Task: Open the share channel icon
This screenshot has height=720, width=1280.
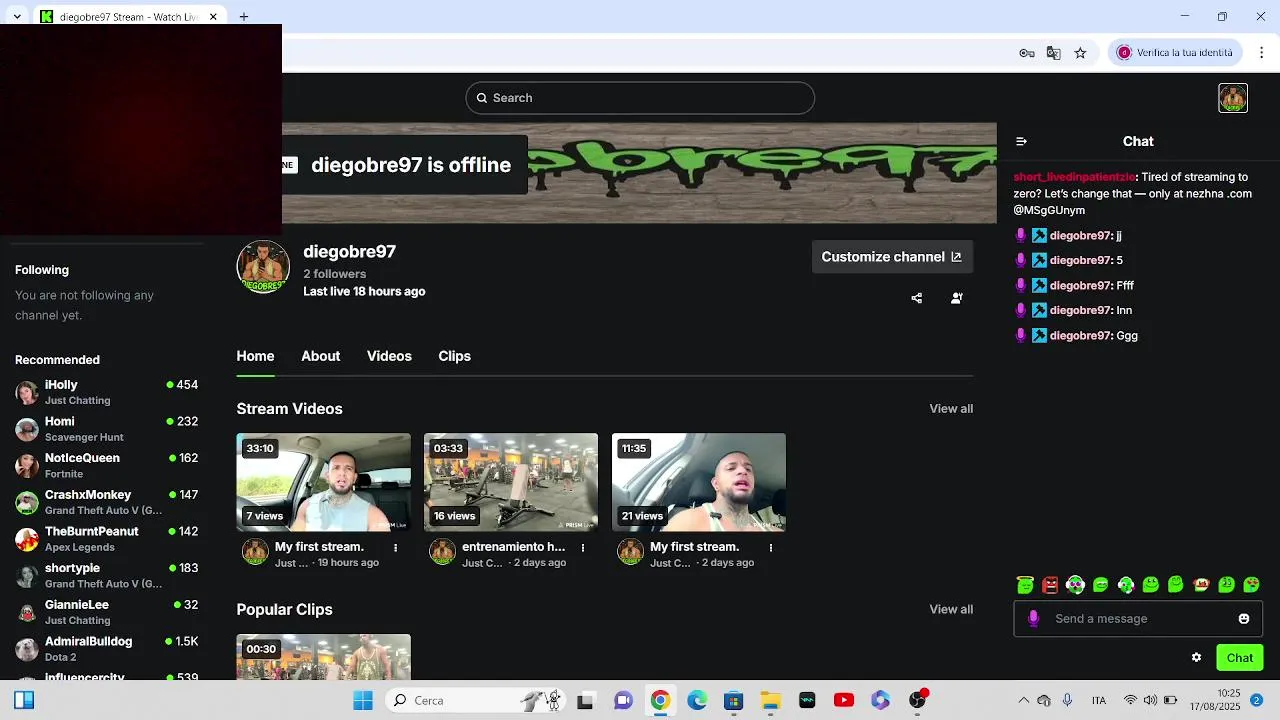Action: [917, 298]
